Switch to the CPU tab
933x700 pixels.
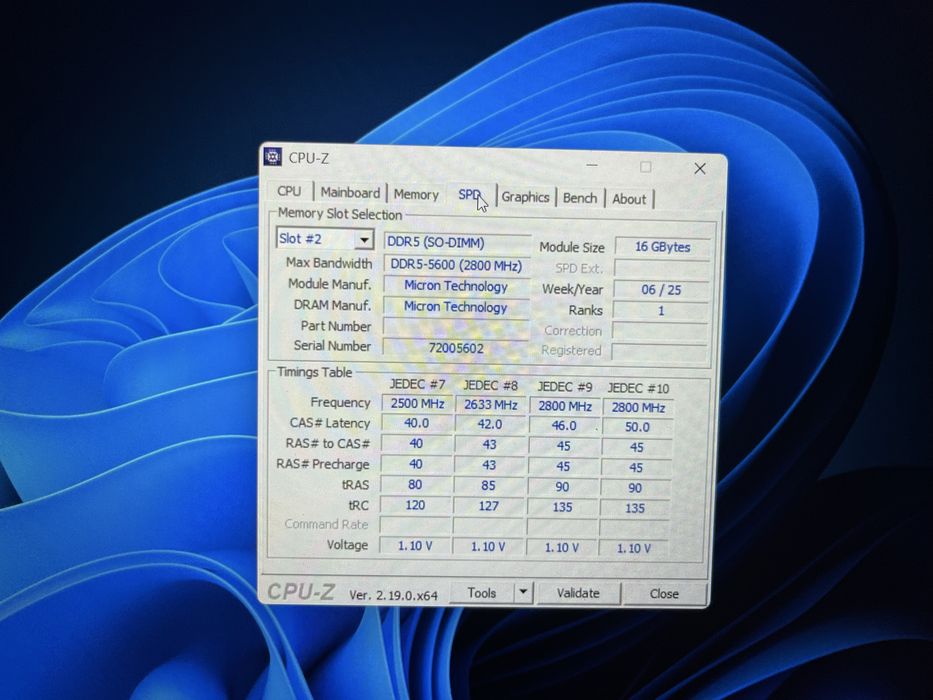click(x=289, y=191)
